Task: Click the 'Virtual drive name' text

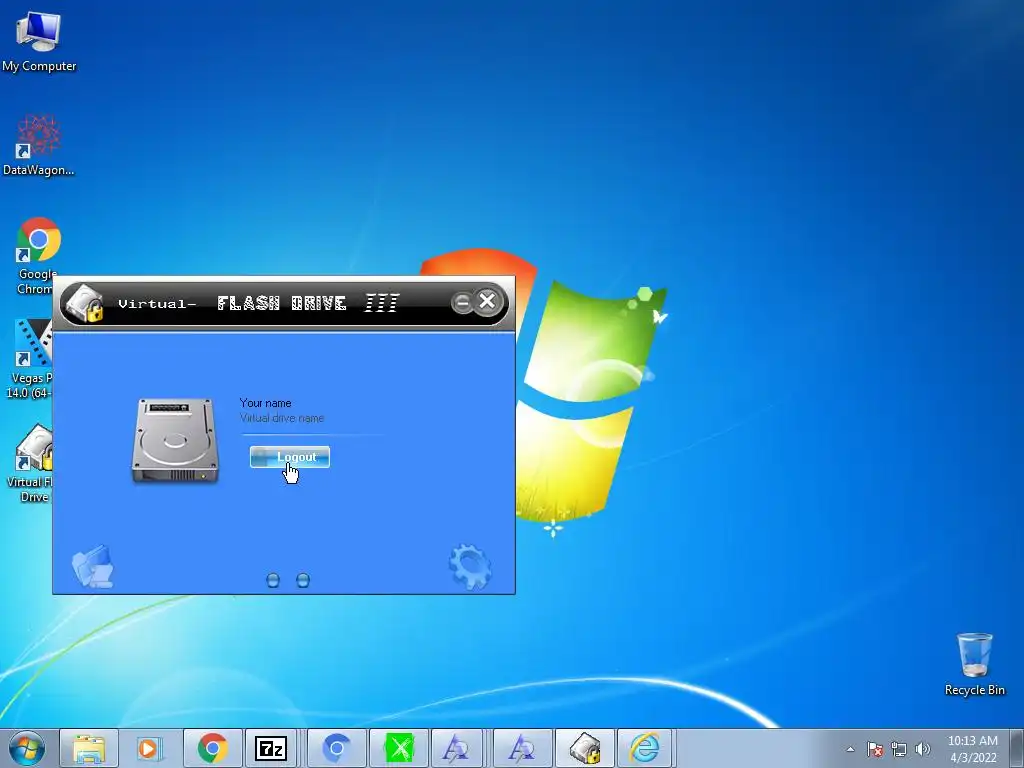Action: click(281, 418)
